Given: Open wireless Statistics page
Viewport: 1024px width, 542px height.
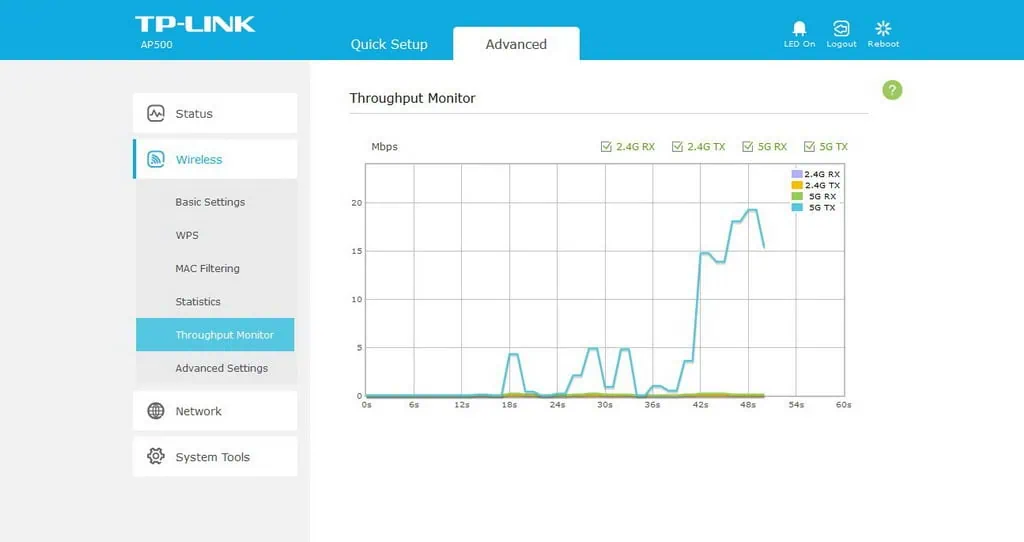Looking at the screenshot, I should pos(198,301).
